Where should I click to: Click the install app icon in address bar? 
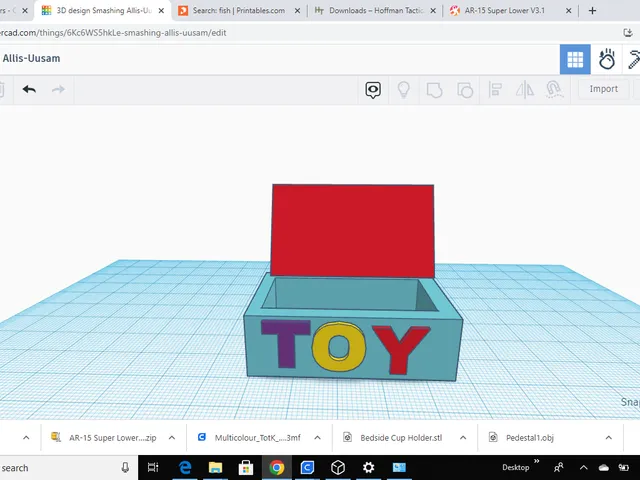628,33
